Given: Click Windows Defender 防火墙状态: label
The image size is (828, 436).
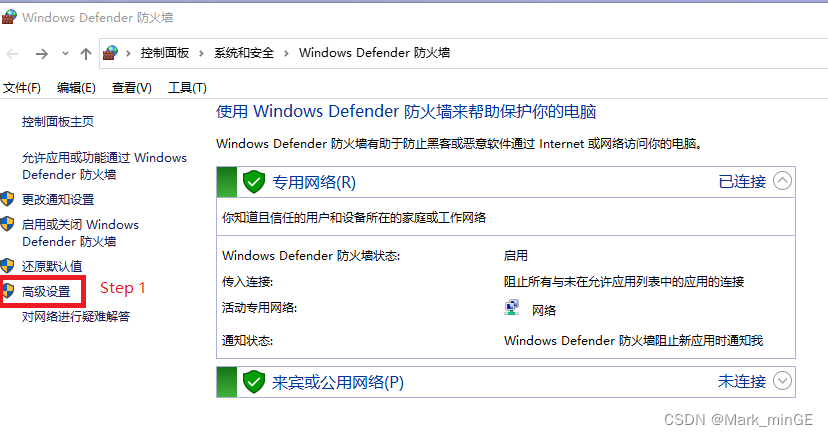Looking at the screenshot, I should click(x=311, y=256).
